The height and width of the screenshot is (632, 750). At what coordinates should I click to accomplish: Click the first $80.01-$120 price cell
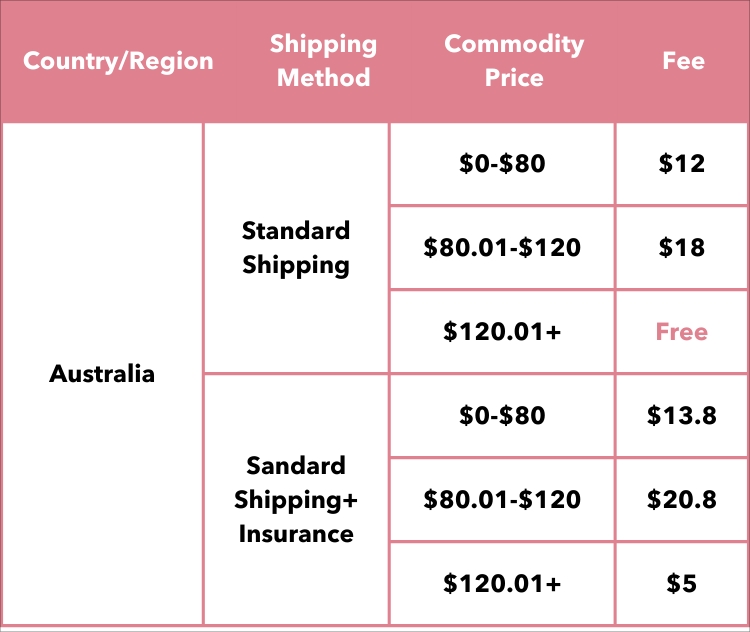coord(502,248)
